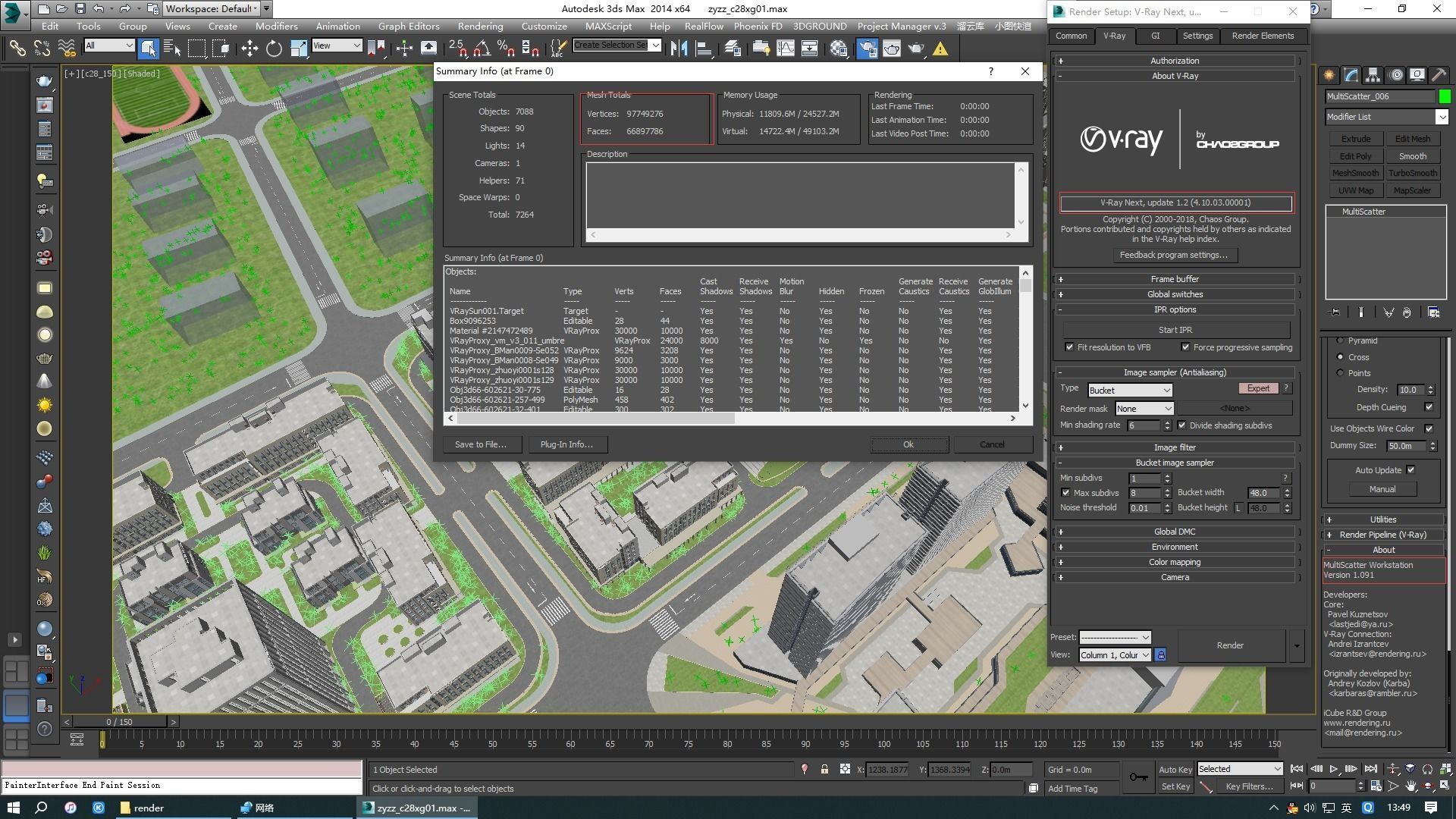Enable Force progressive sampling
Image resolution: width=1456 pixels, height=819 pixels.
pyautogui.click(x=1185, y=347)
